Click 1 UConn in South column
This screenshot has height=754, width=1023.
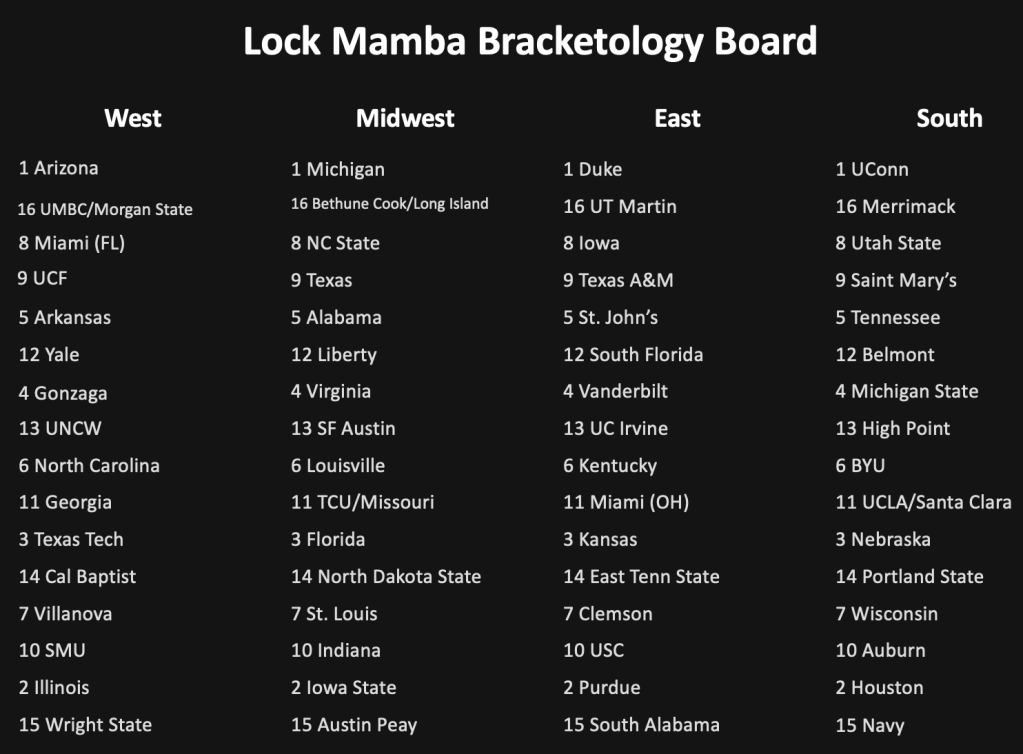tap(872, 169)
